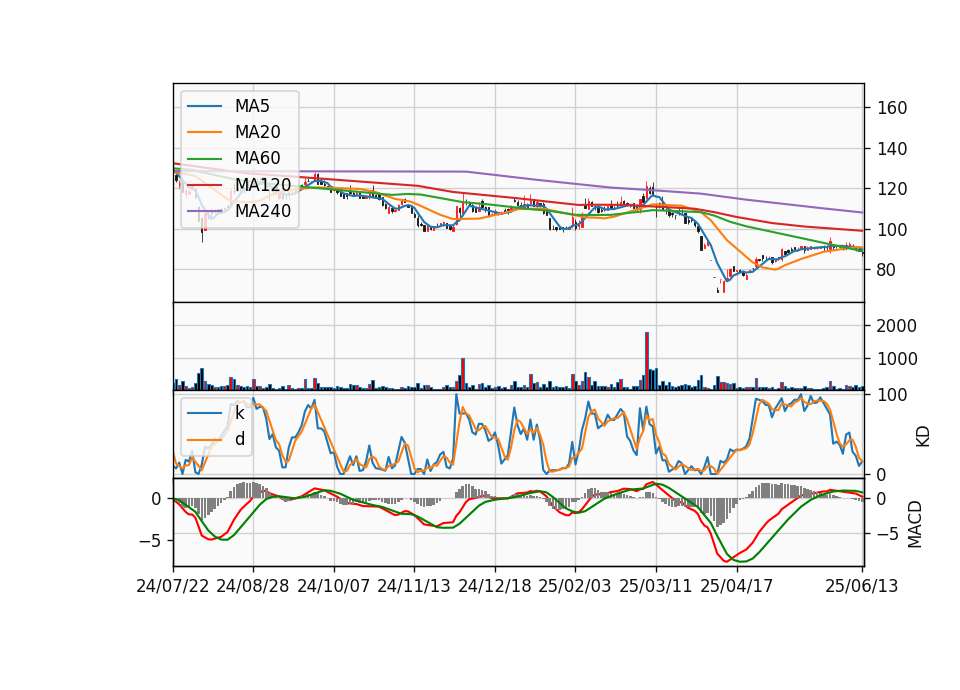The width and height of the screenshot is (960, 690).
Task: Click the 25/02/03 date axis label
Action: (x=575, y=586)
